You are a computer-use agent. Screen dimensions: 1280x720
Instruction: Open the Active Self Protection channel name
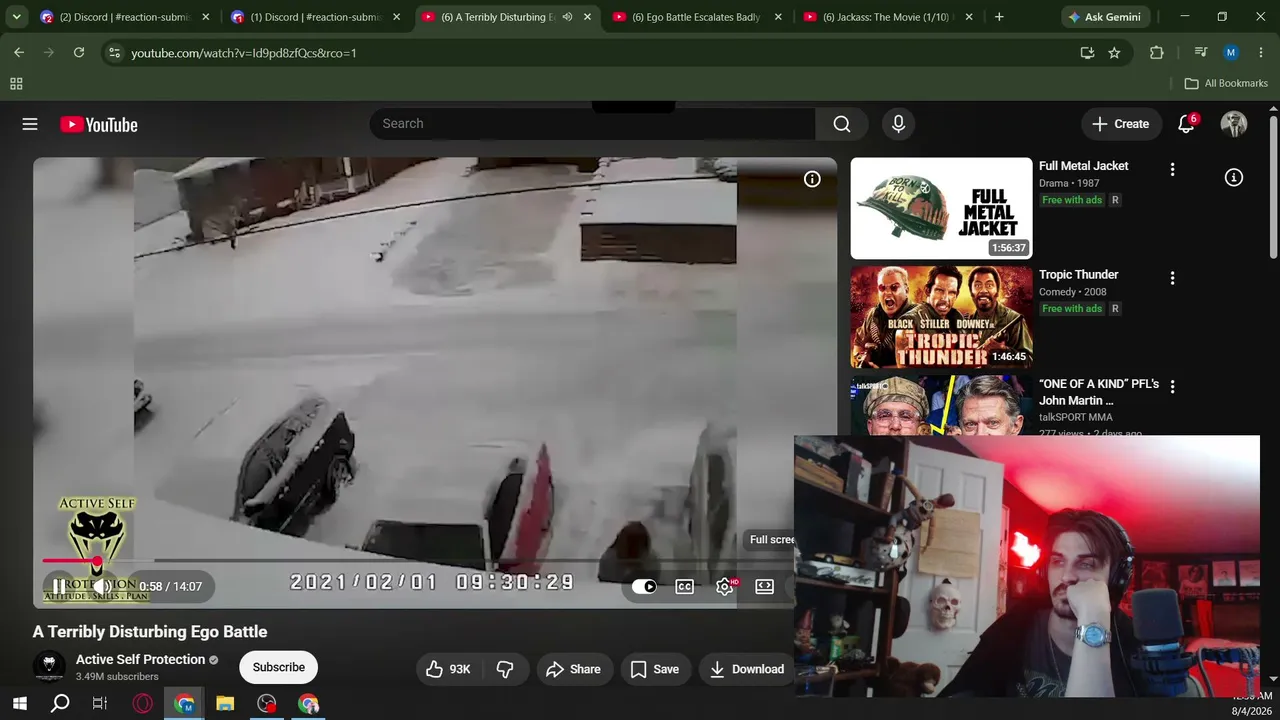pyautogui.click(x=140, y=660)
